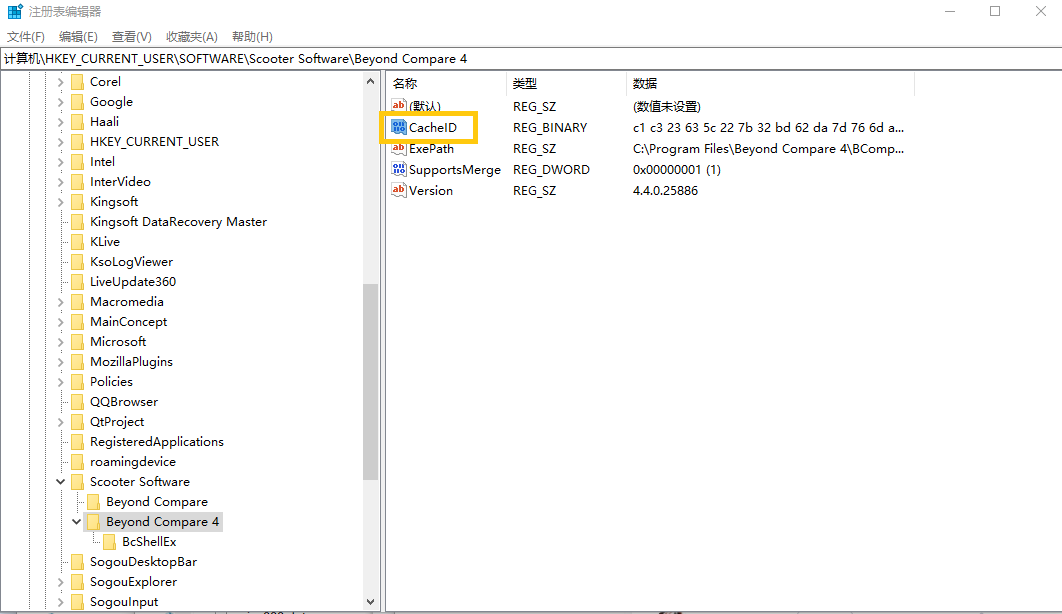
Task: Select the Beyond Compare tree key
Action: coord(156,502)
